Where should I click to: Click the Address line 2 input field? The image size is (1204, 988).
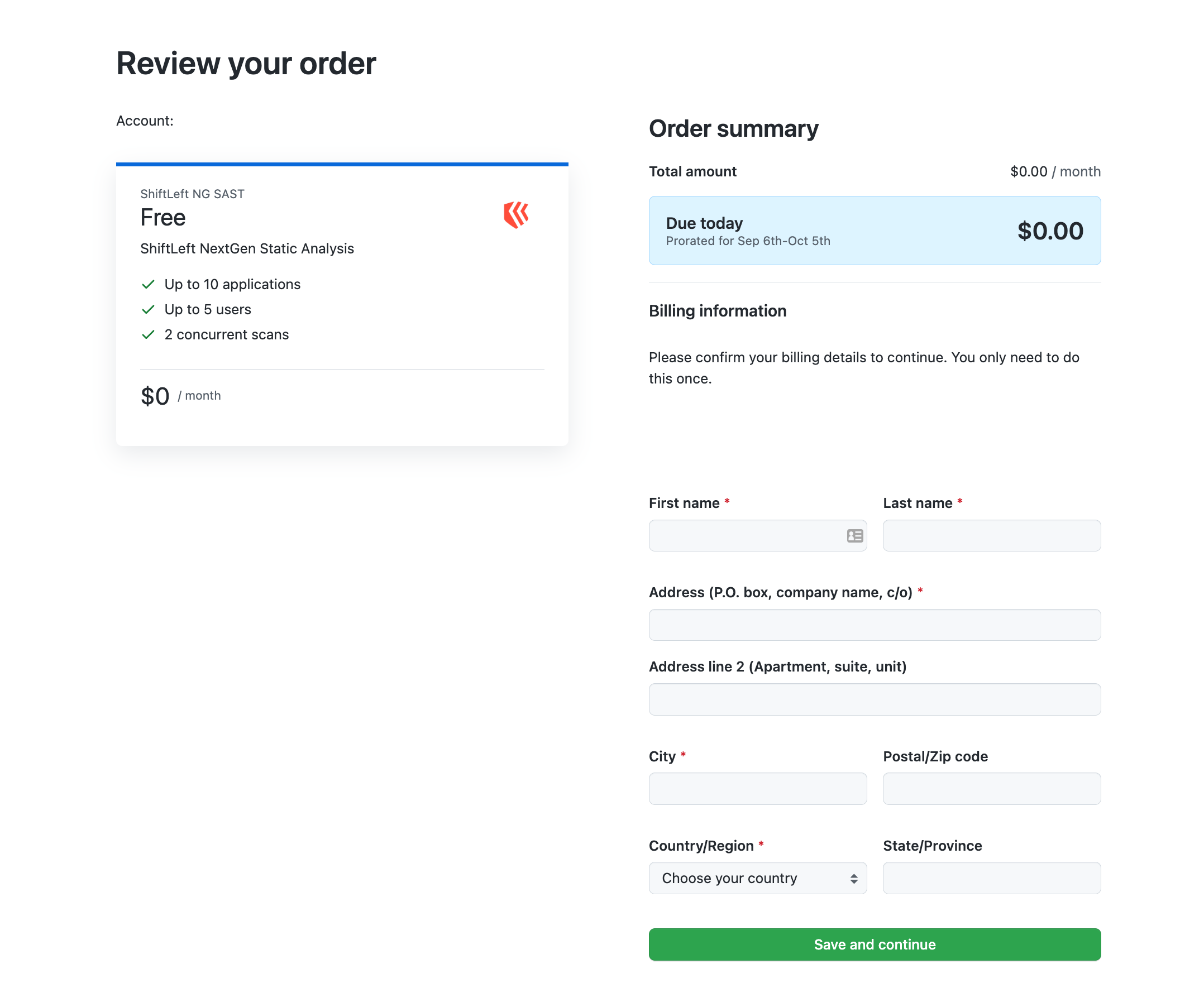pos(875,699)
